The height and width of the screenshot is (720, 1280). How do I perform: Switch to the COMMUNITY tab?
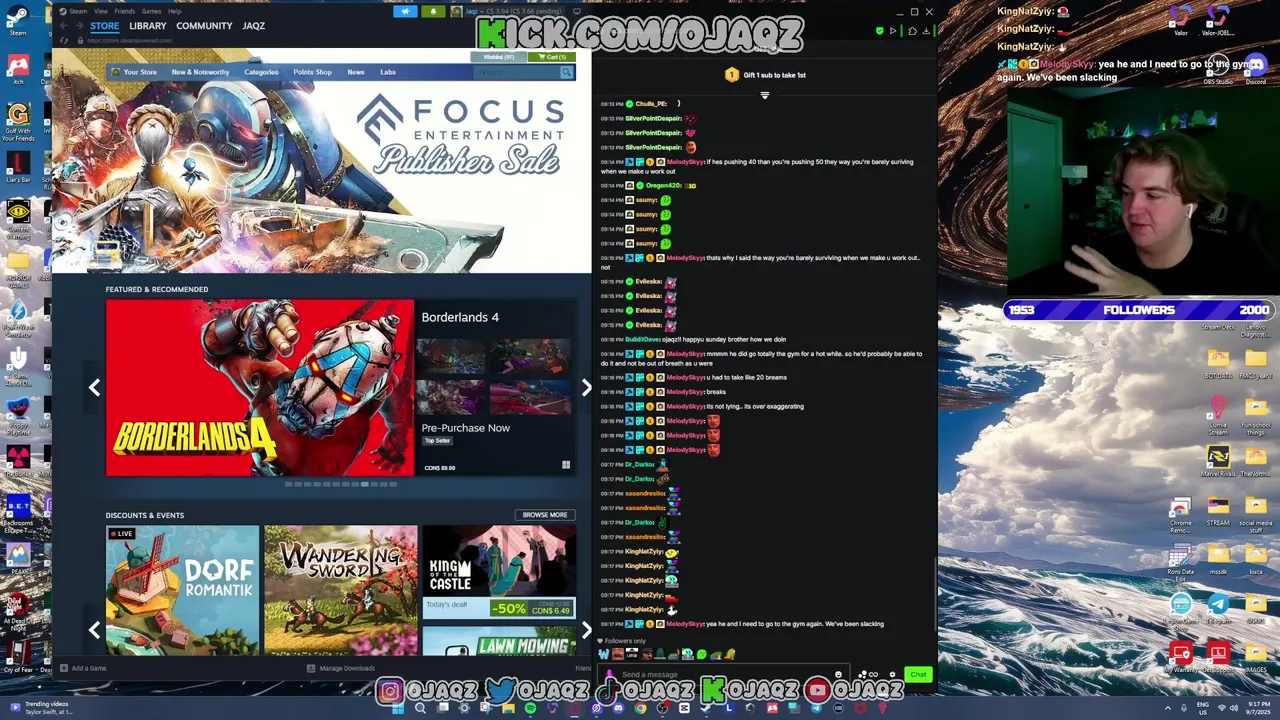pos(204,26)
